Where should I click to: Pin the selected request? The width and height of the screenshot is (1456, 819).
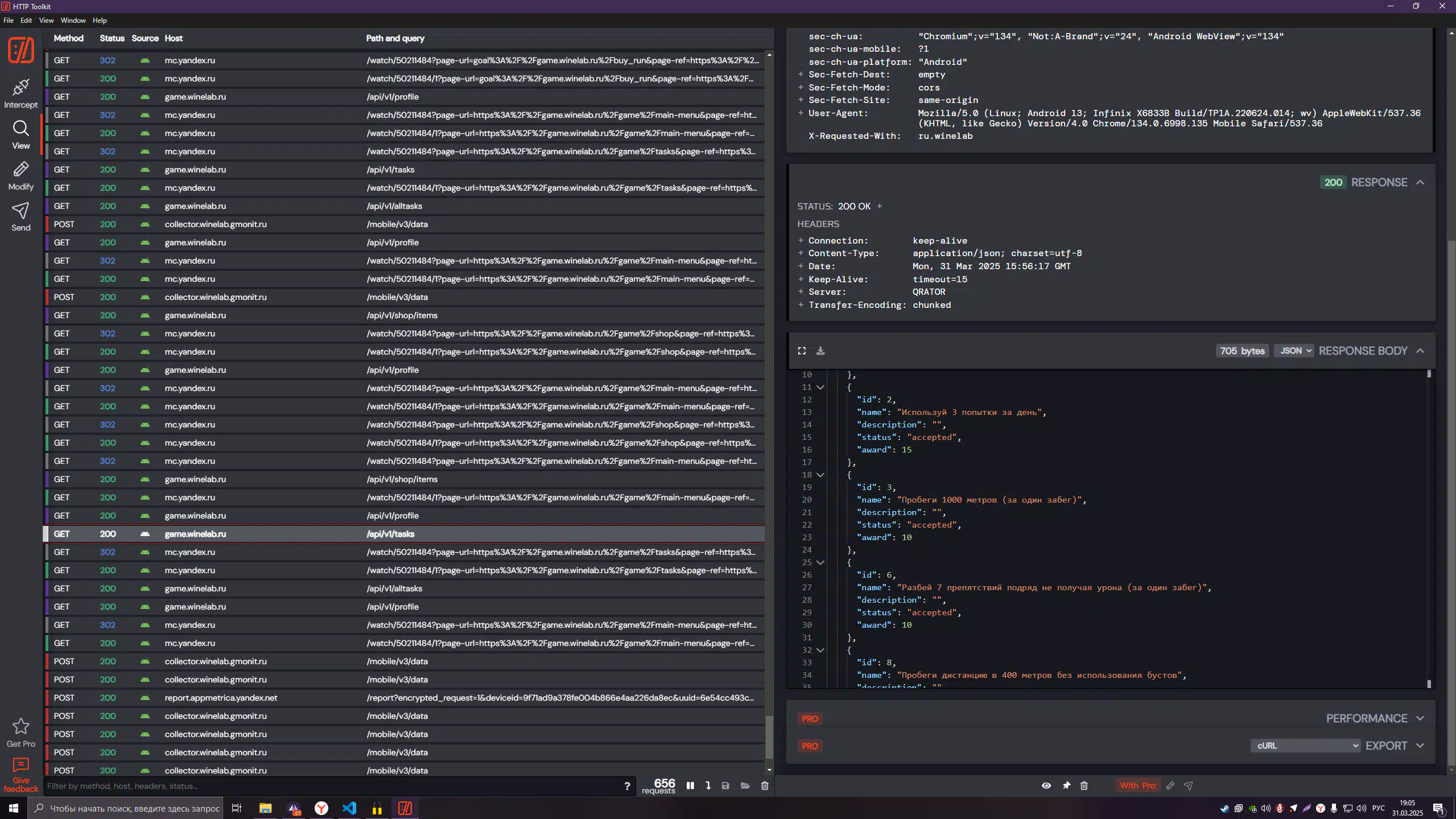[x=1066, y=785]
